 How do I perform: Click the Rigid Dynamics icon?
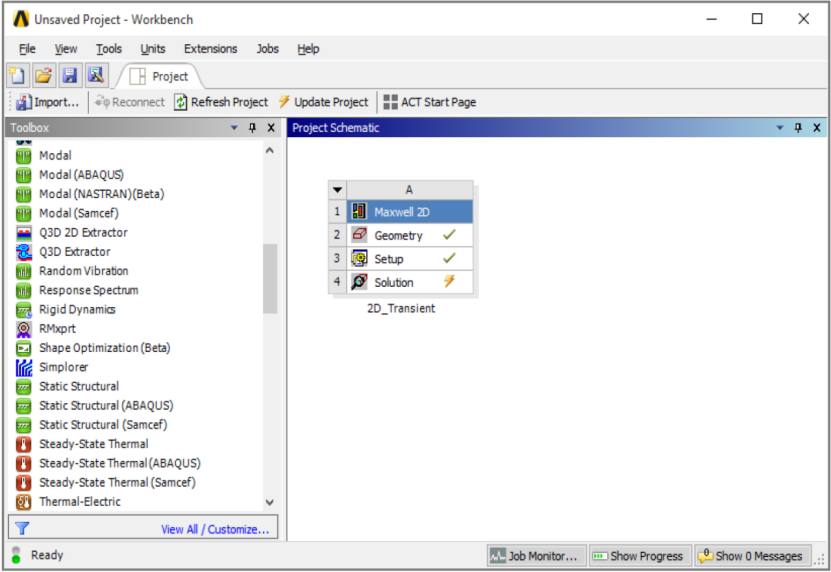[x=23, y=310]
